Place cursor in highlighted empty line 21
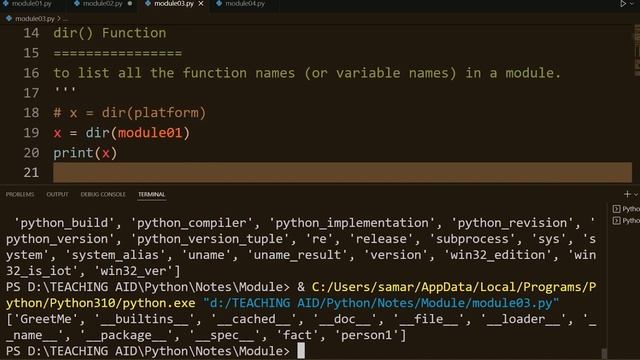Screen dimensions: 640x360 pyautogui.click(x=342, y=173)
